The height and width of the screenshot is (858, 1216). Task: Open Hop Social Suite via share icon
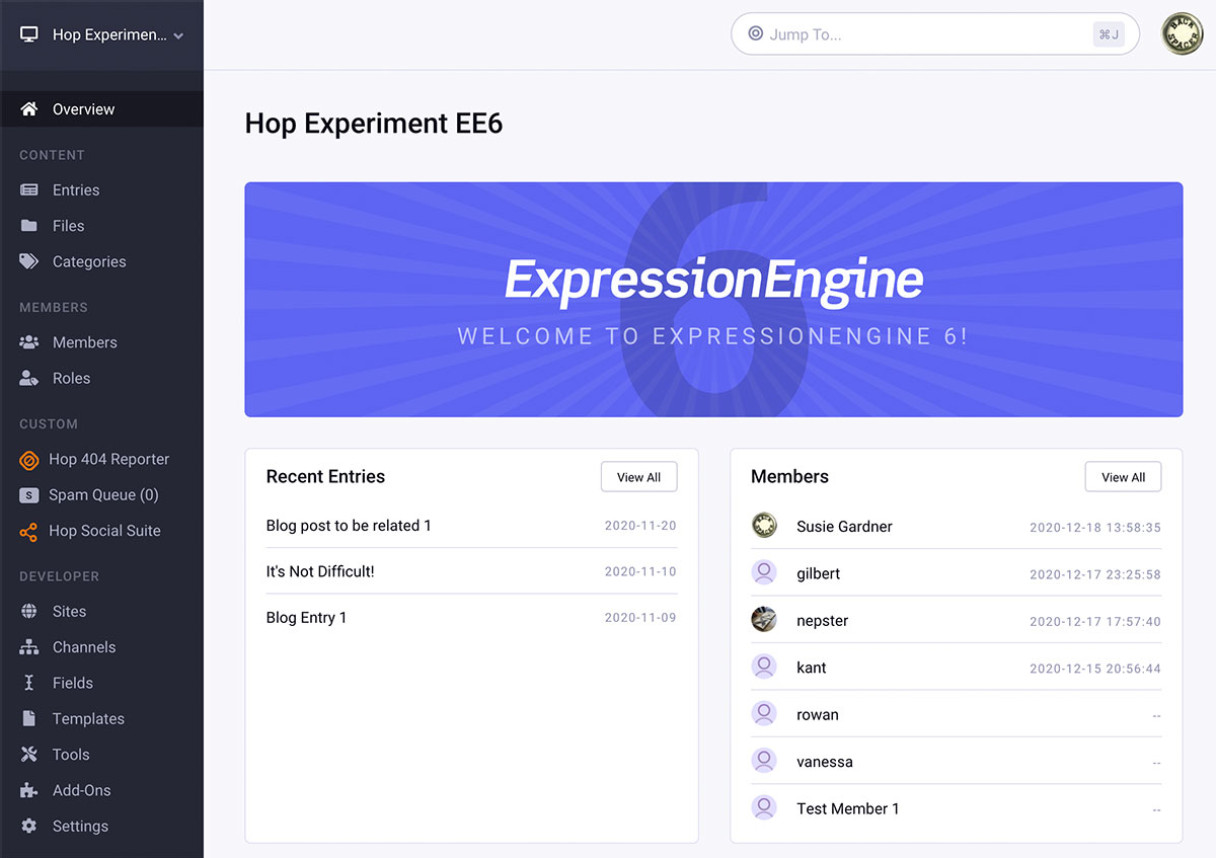coord(28,531)
